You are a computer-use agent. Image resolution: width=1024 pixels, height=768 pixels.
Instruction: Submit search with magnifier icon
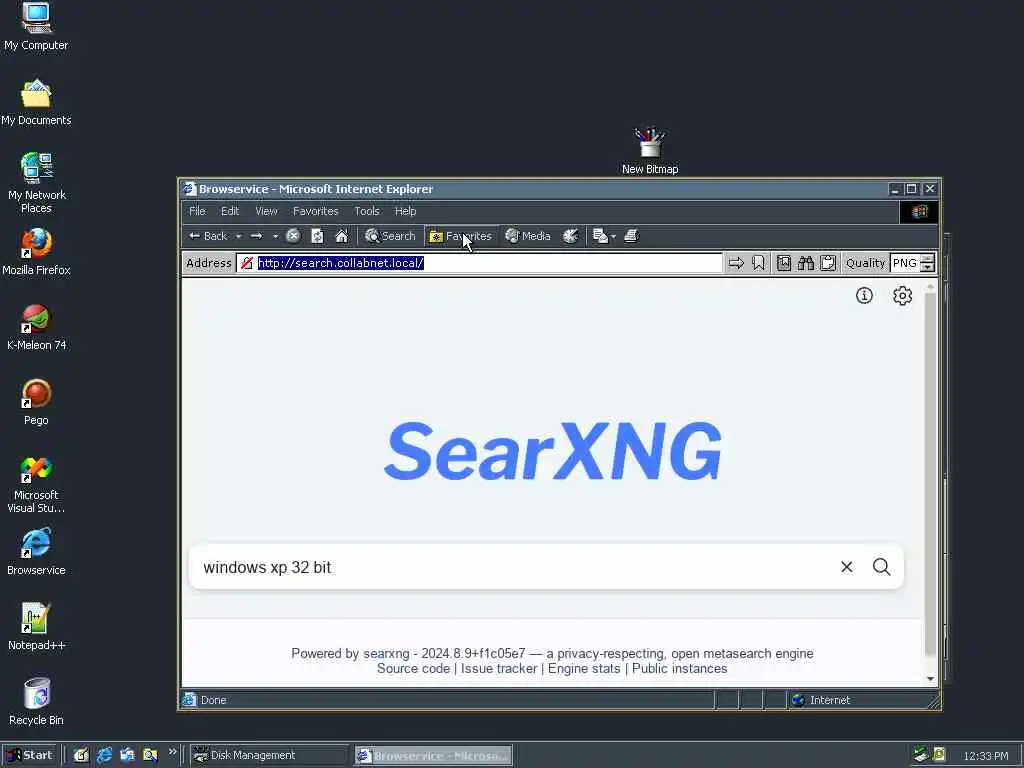[882, 567]
